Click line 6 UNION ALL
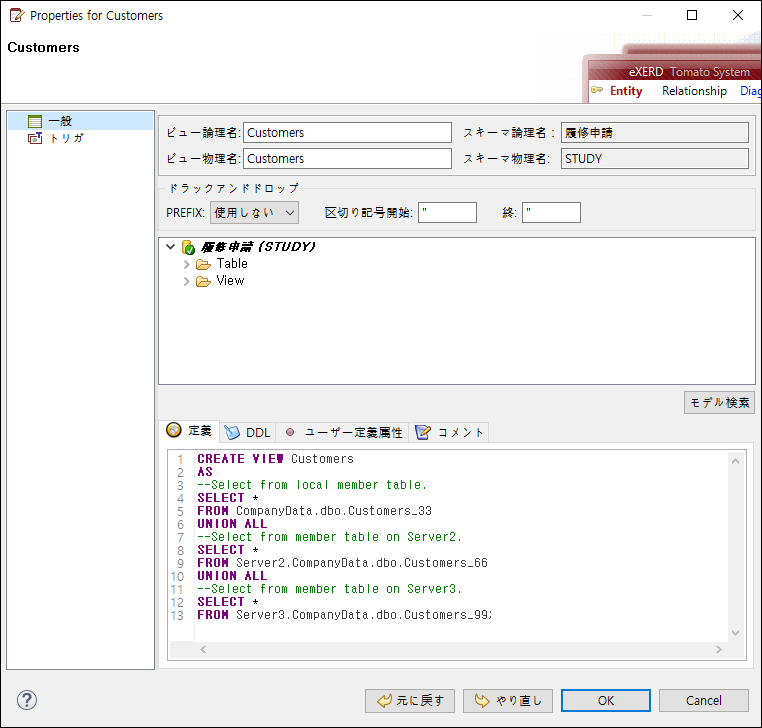762x728 pixels. pyautogui.click(x=232, y=524)
